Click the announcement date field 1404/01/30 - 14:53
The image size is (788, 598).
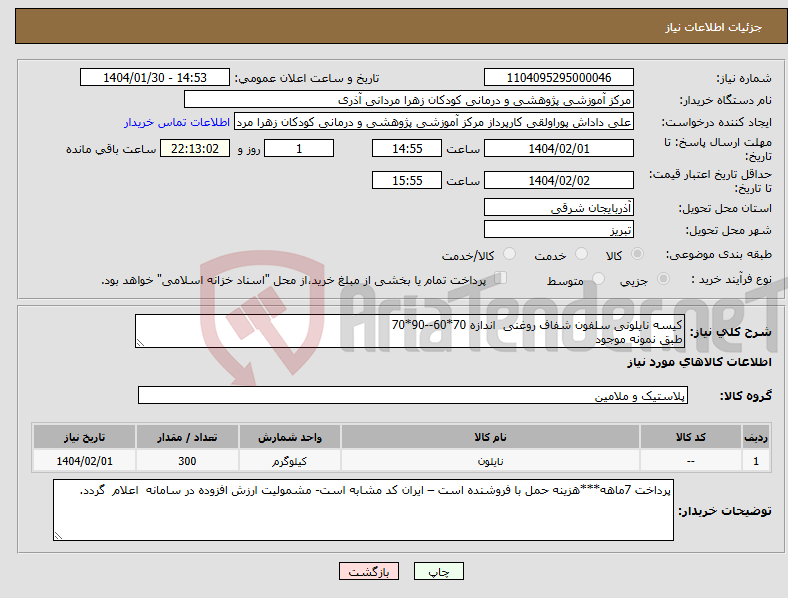click(155, 77)
